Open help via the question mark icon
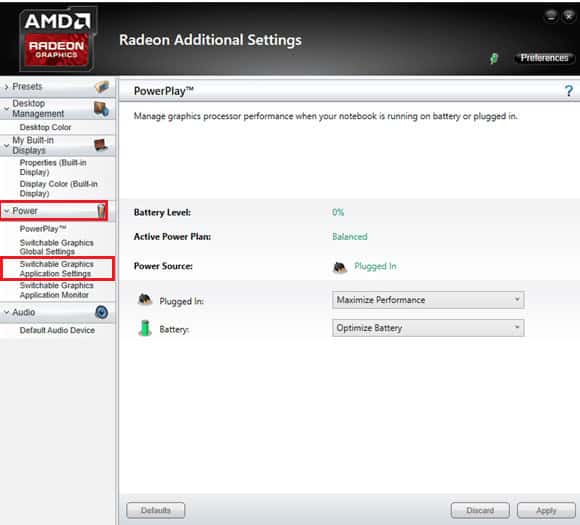This screenshot has height=525, width=580. 569,91
